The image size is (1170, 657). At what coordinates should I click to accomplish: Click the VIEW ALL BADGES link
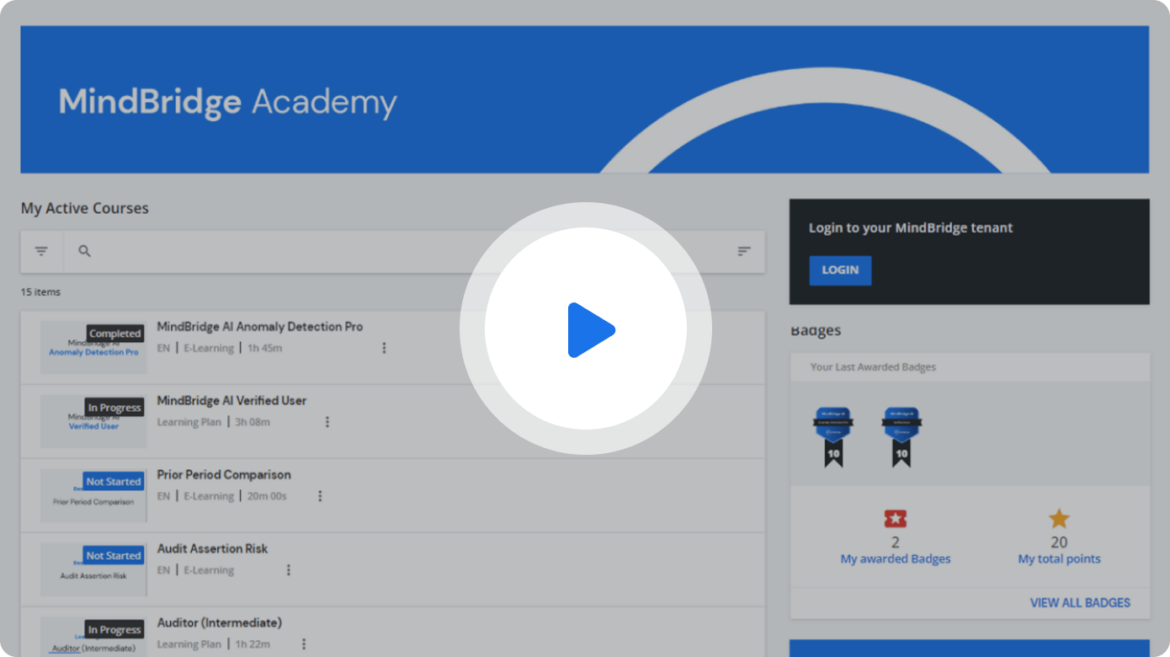(x=1080, y=602)
